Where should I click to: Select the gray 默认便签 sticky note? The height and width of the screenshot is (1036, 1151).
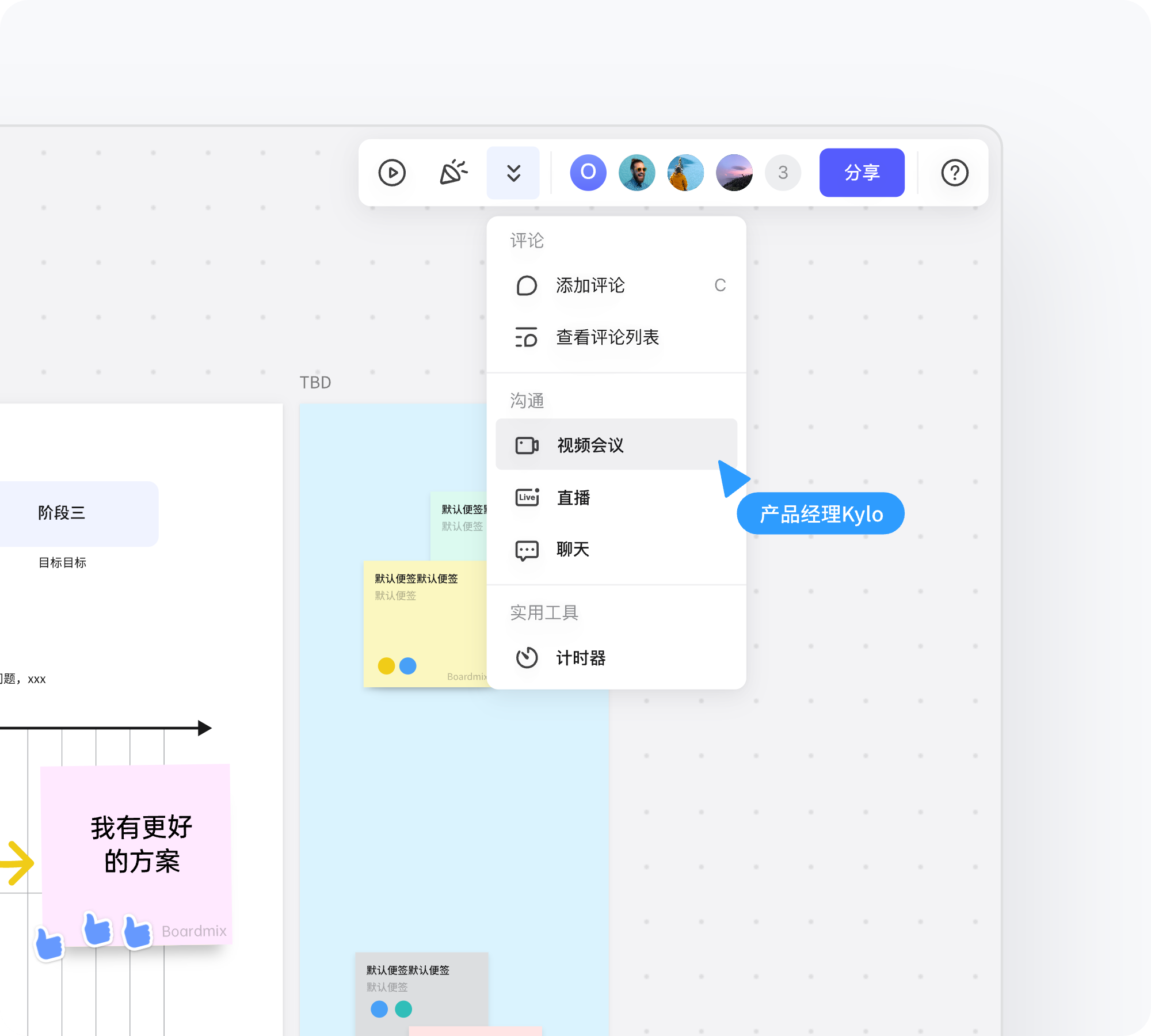point(422,994)
